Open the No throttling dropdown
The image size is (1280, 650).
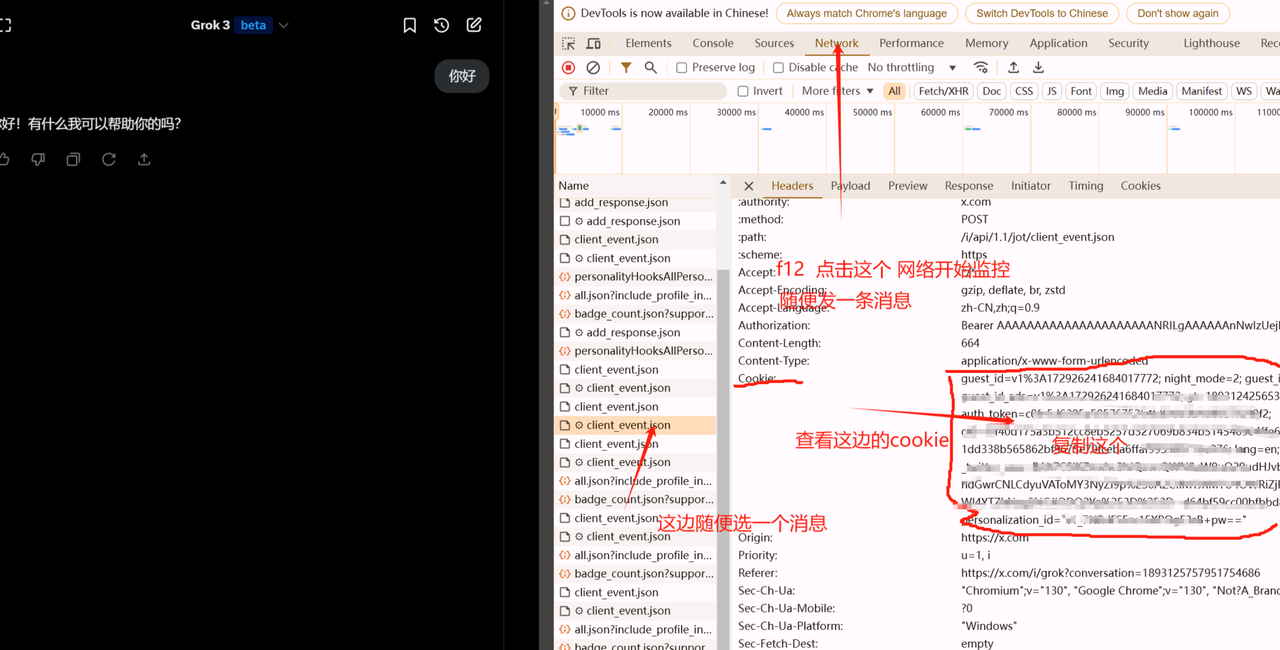point(912,67)
